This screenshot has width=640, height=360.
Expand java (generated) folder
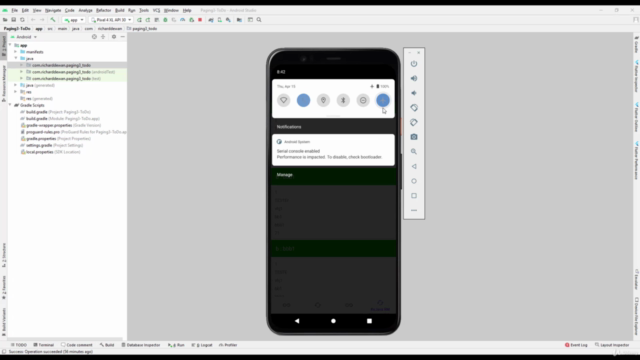pyautogui.click(x=16, y=85)
